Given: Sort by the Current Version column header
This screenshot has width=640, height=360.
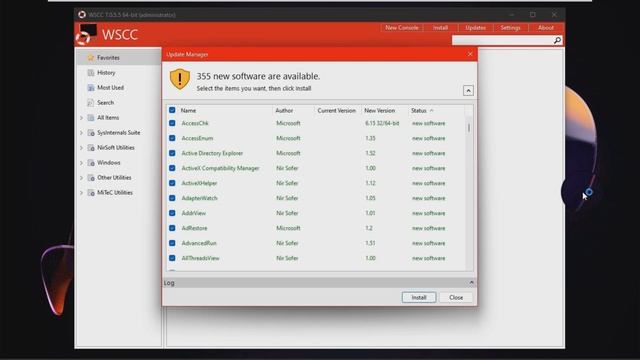Looking at the screenshot, I should click(x=336, y=111).
